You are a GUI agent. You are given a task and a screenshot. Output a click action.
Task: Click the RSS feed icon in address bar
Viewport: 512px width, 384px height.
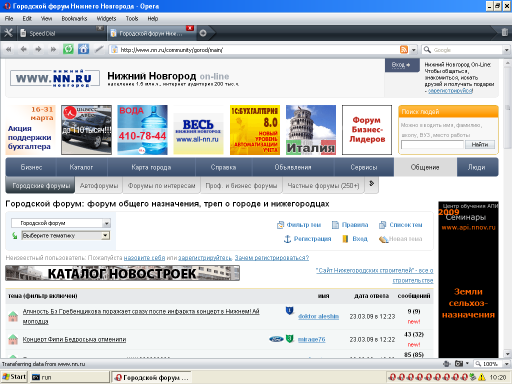404,50
